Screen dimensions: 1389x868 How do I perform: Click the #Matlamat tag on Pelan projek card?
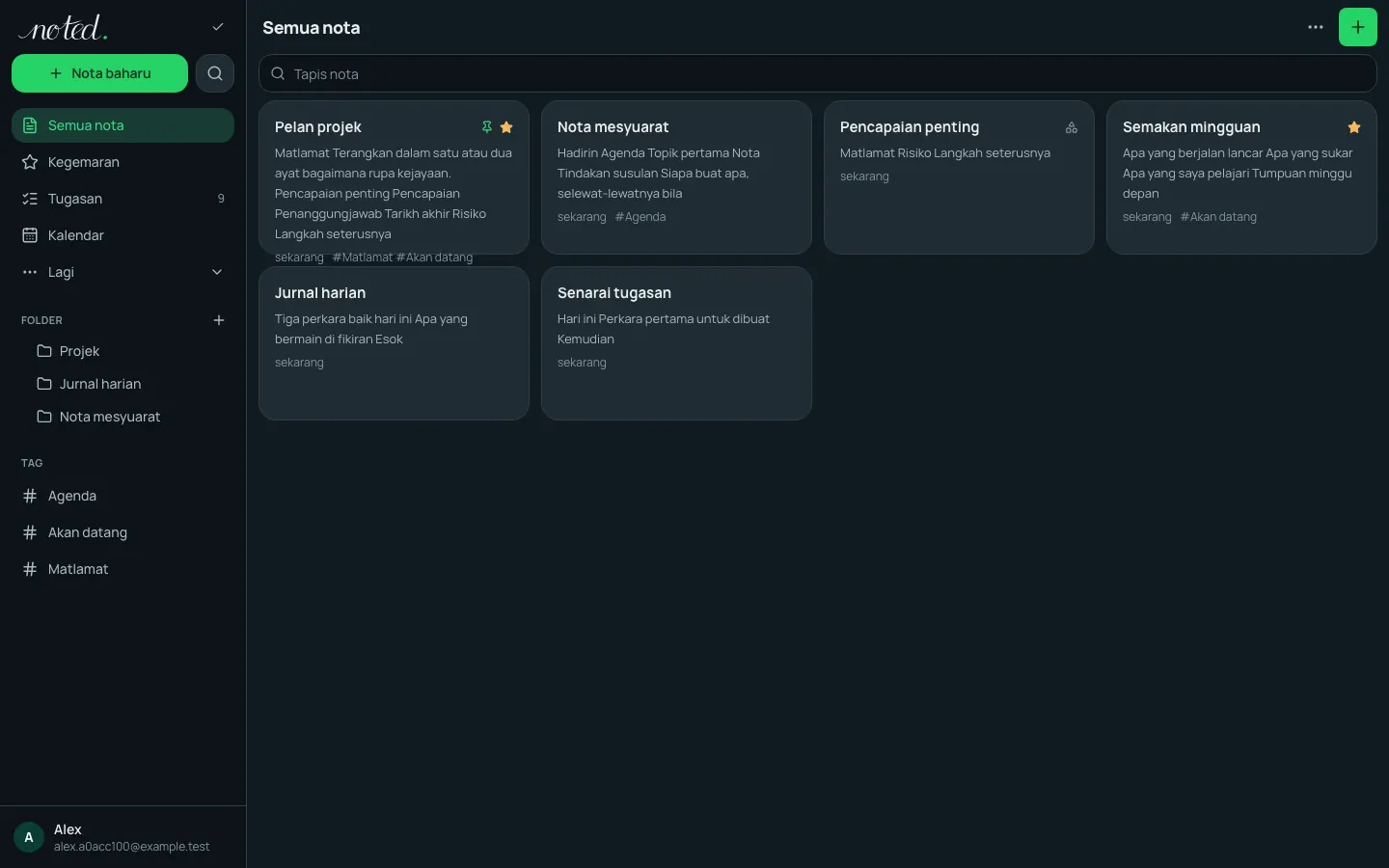[x=363, y=258]
